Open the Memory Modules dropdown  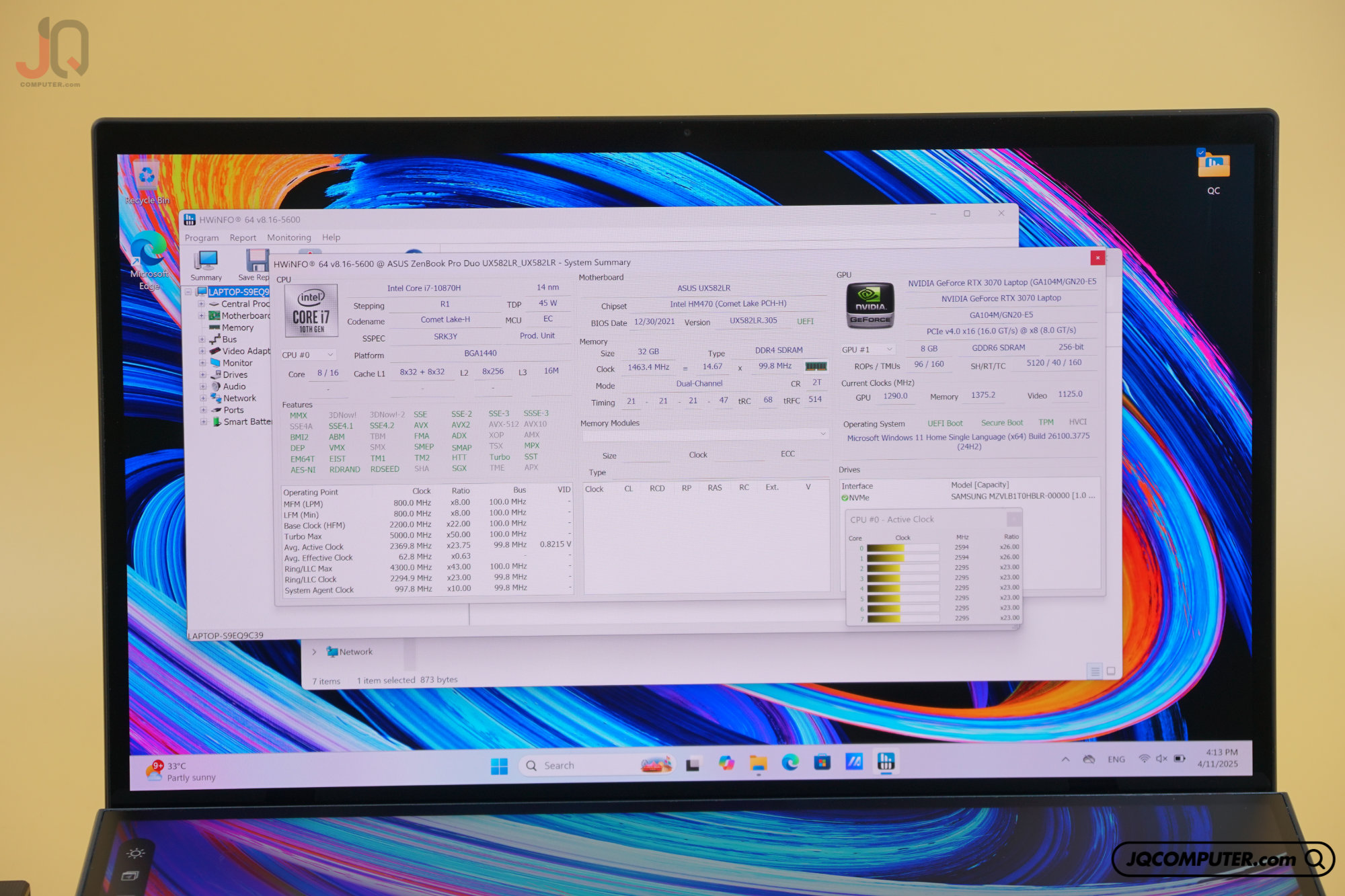point(705,434)
